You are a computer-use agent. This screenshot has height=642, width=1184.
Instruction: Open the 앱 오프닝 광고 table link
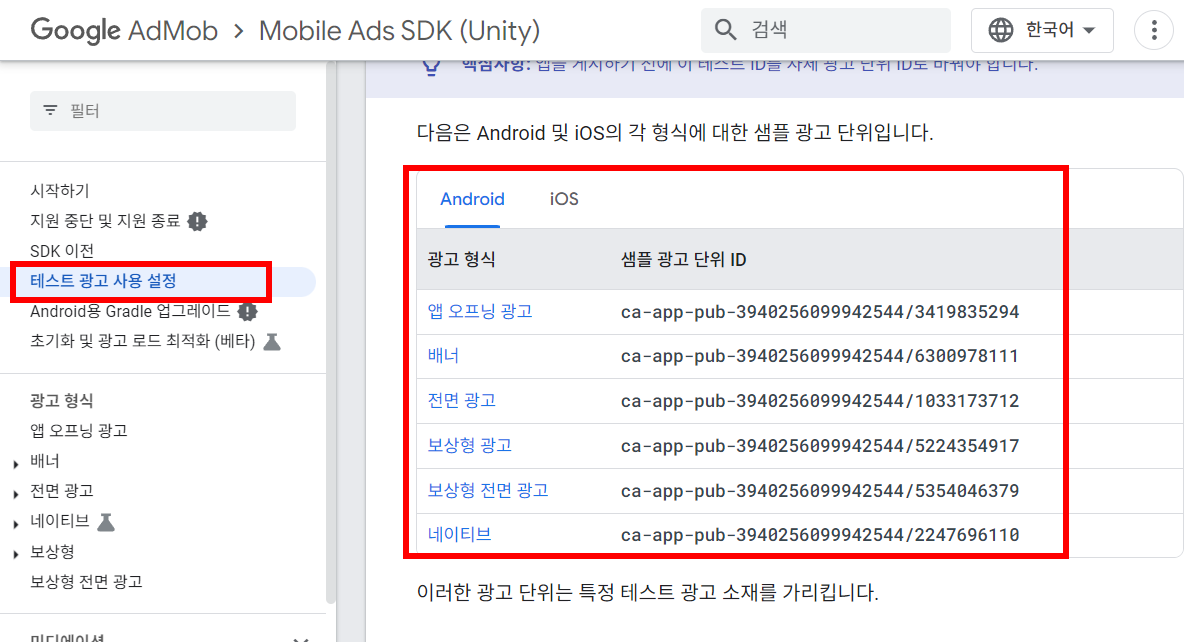click(480, 311)
